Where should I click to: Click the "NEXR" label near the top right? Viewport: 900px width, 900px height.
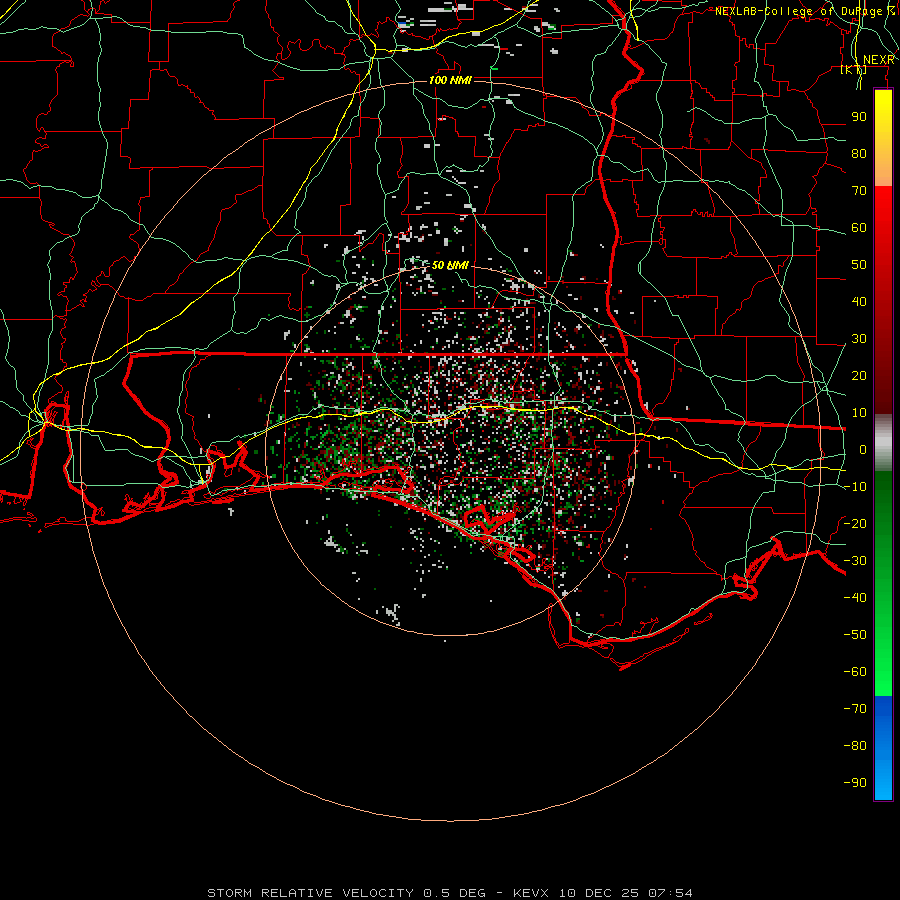click(x=879, y=60)
